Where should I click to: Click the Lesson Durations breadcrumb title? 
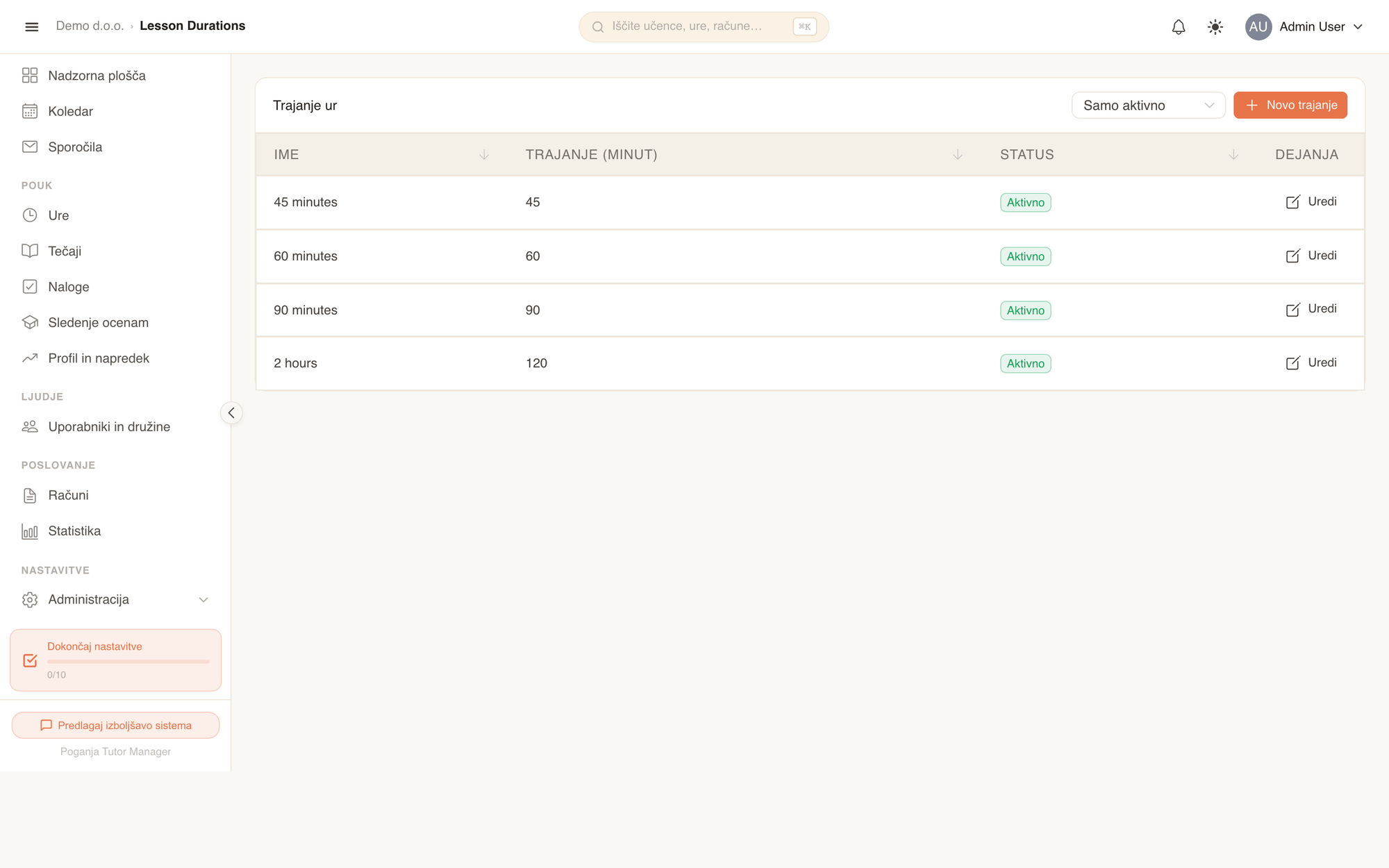coord(192,26)
